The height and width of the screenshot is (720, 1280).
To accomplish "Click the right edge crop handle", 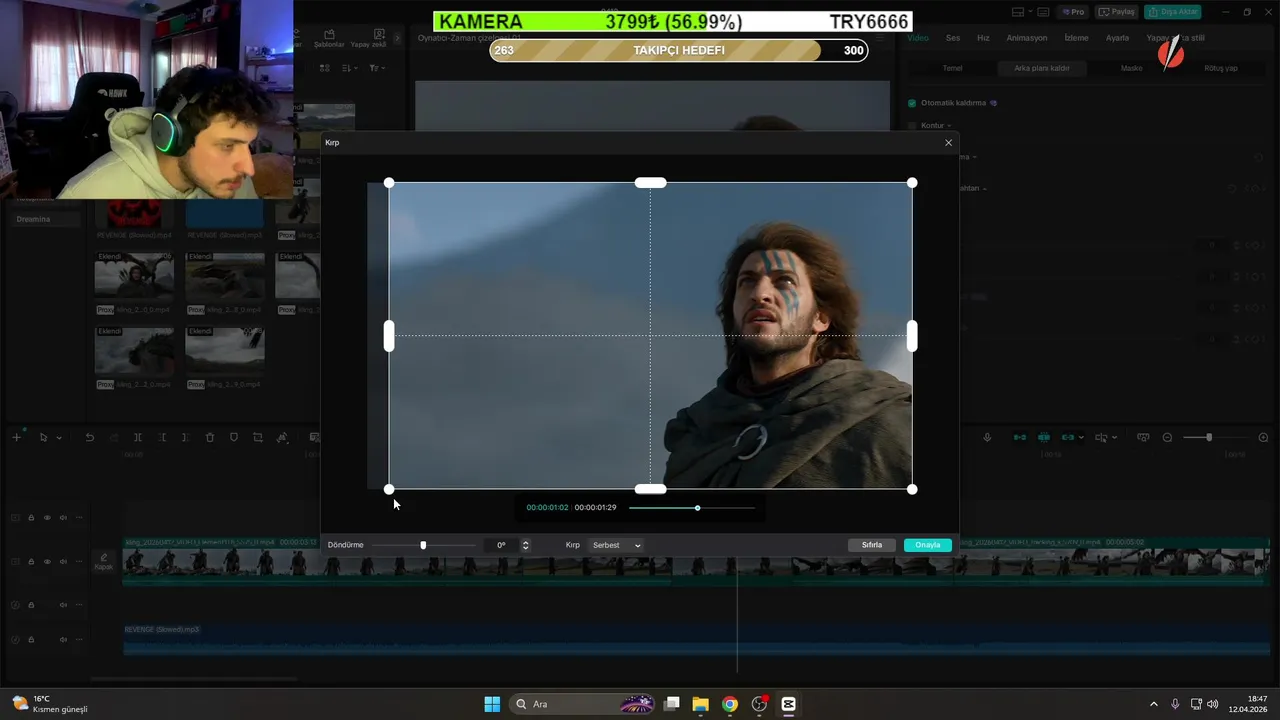I will tap(912, 336).
